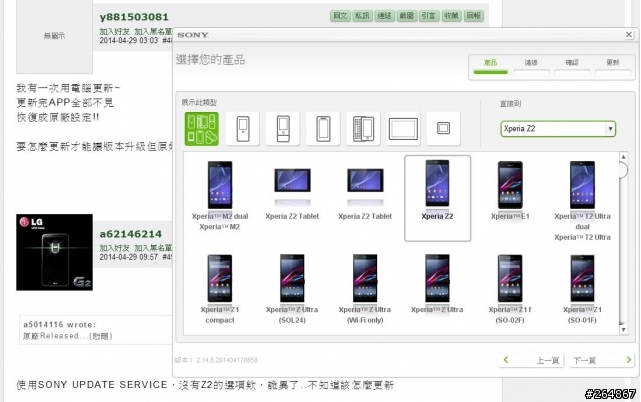641x402 pixels.
Task: Switch to the 產品 step tab
Action: tap(491, 66)
